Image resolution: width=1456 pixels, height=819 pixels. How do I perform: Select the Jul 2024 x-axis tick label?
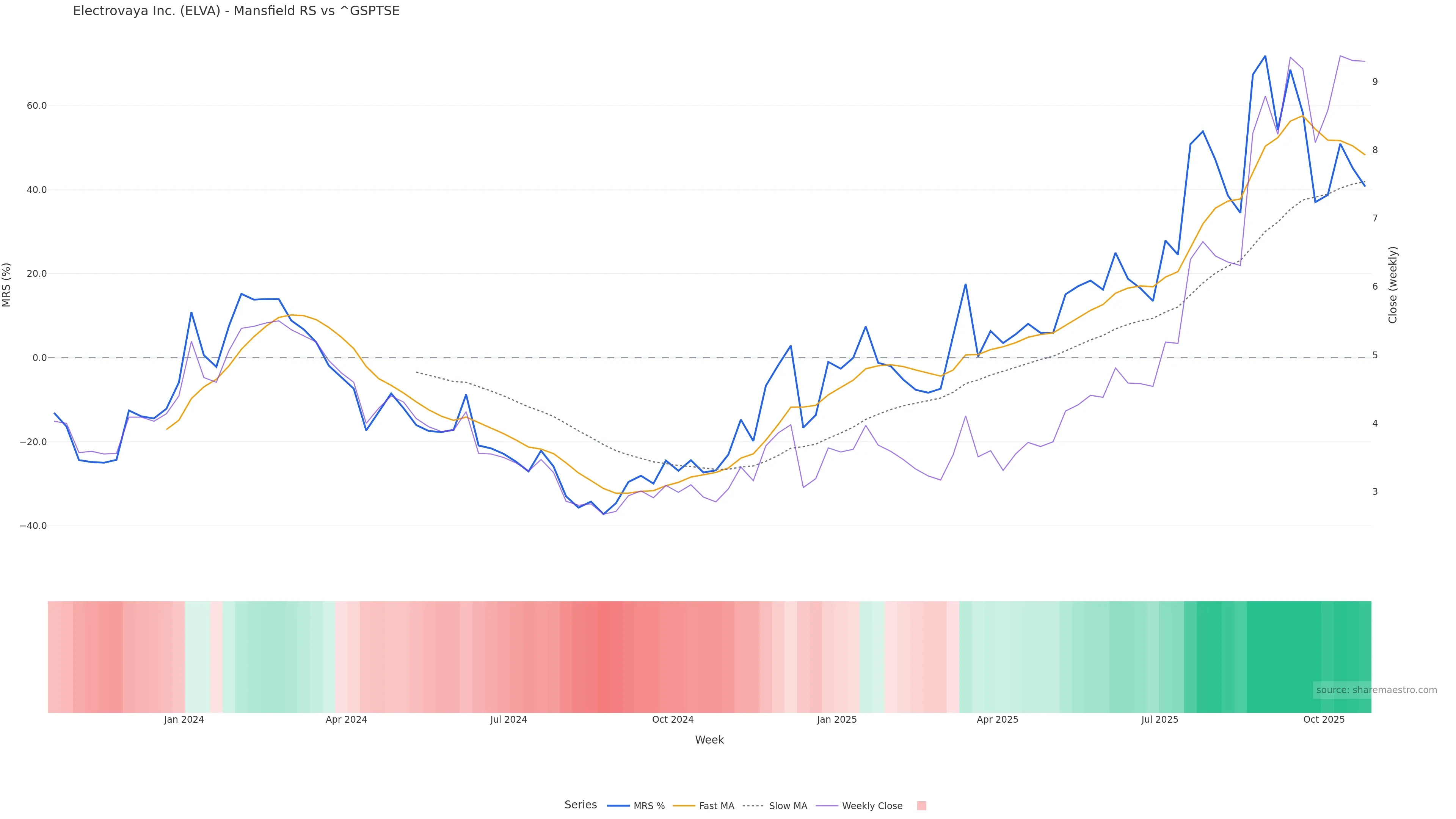(x=508, y=720)
